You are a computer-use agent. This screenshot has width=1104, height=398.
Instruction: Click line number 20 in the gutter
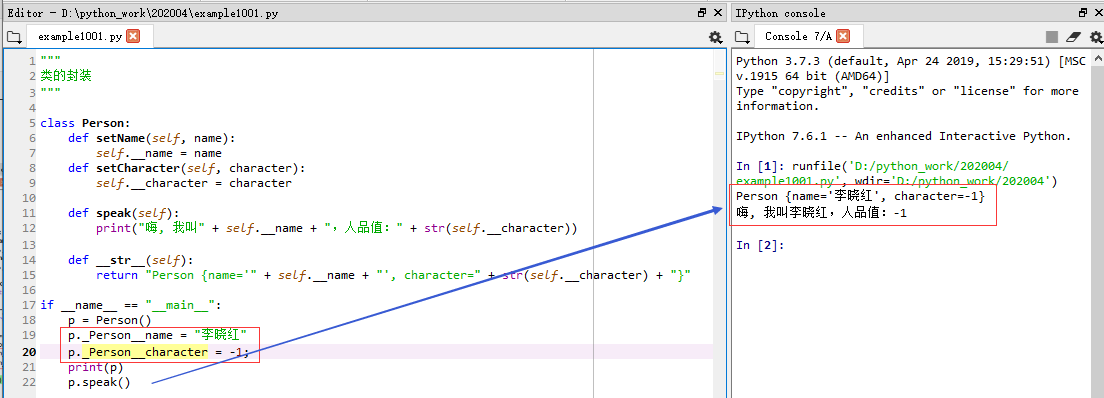30,352
